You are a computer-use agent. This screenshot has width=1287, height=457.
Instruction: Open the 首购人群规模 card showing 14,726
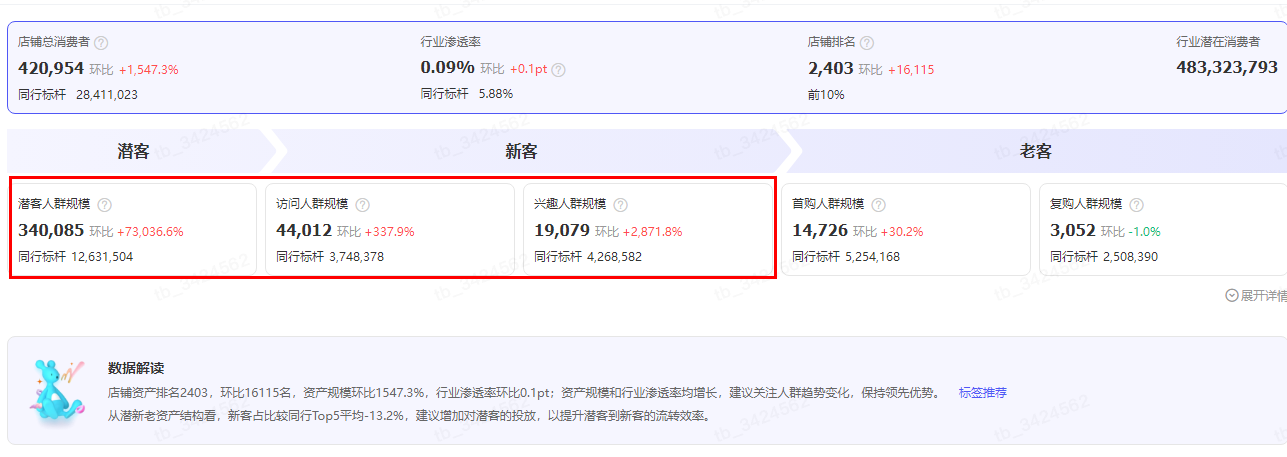905,230
